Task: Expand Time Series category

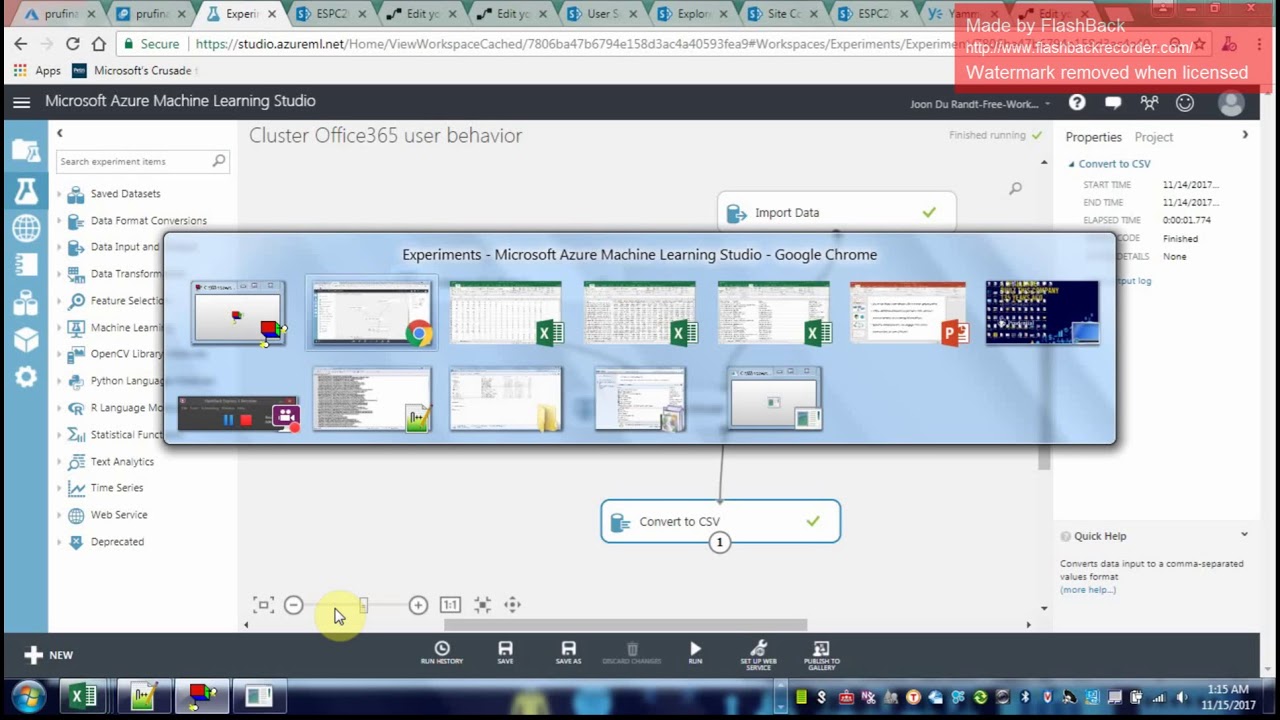Action: [x=59, y=488]
